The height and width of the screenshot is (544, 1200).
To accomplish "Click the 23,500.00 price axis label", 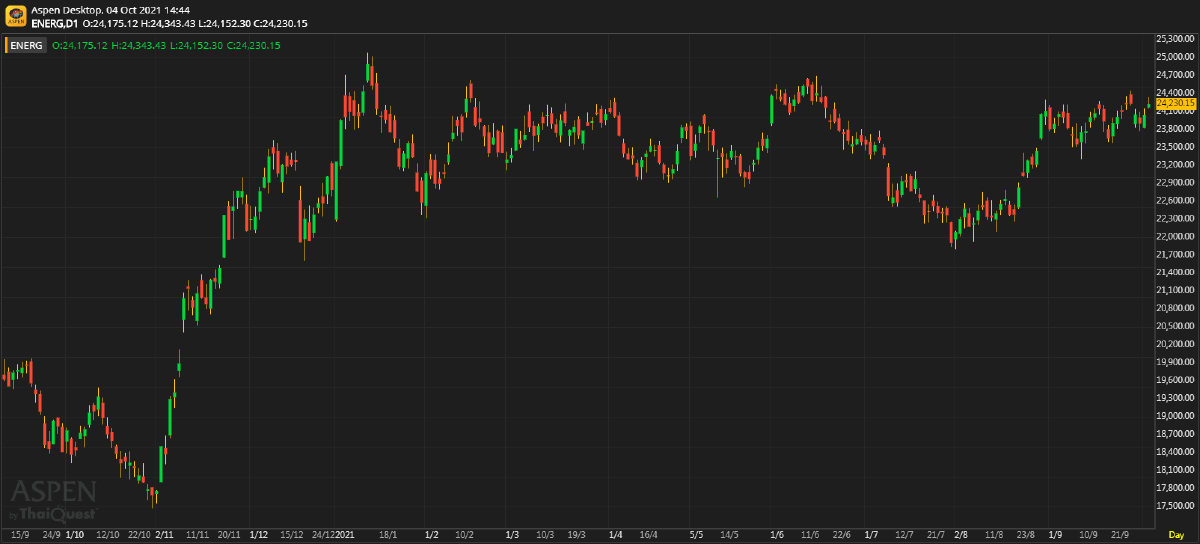I will coord(1176,146).
